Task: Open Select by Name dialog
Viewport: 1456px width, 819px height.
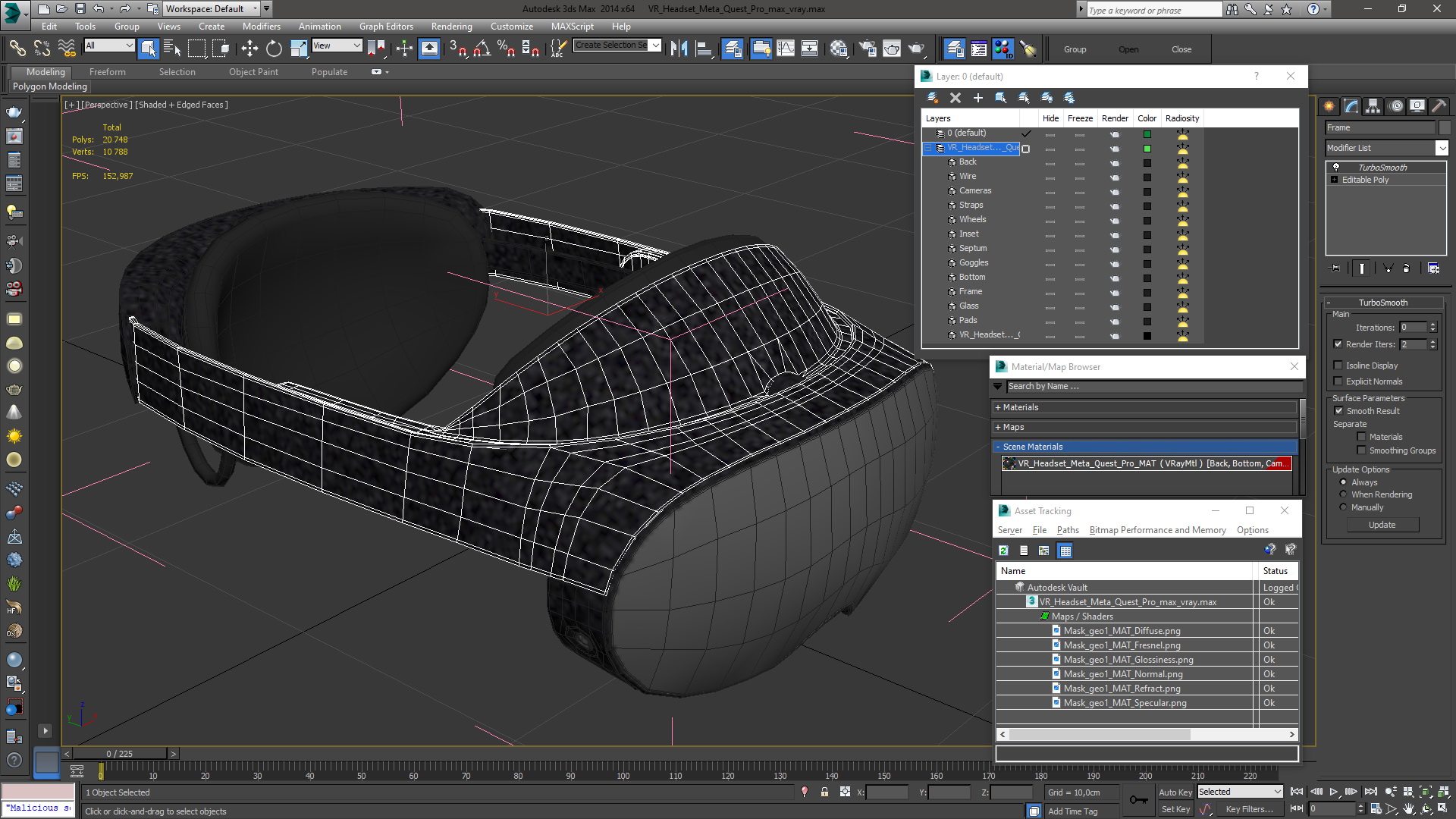Action: 172,49
